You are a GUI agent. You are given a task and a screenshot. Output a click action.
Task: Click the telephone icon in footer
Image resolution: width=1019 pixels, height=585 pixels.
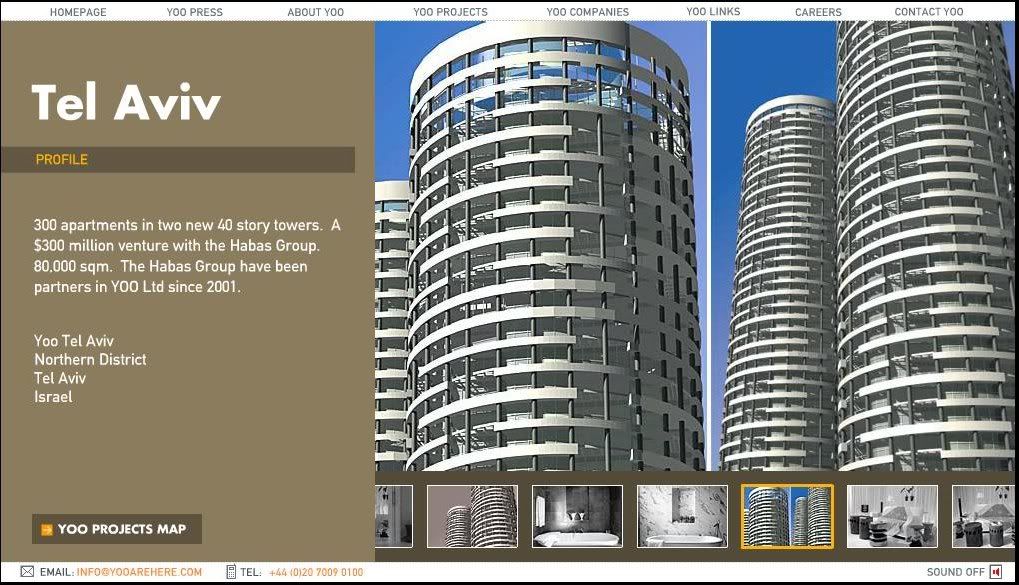[231, 572]
